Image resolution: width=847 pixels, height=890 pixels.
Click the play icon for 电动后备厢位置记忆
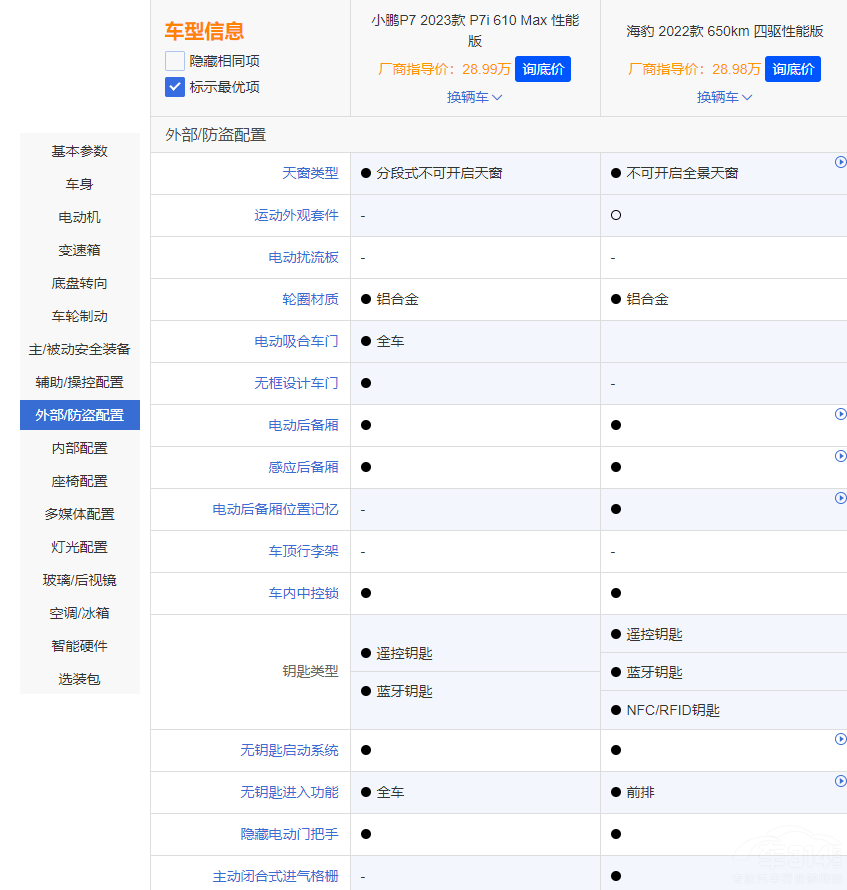coord(840,497)
